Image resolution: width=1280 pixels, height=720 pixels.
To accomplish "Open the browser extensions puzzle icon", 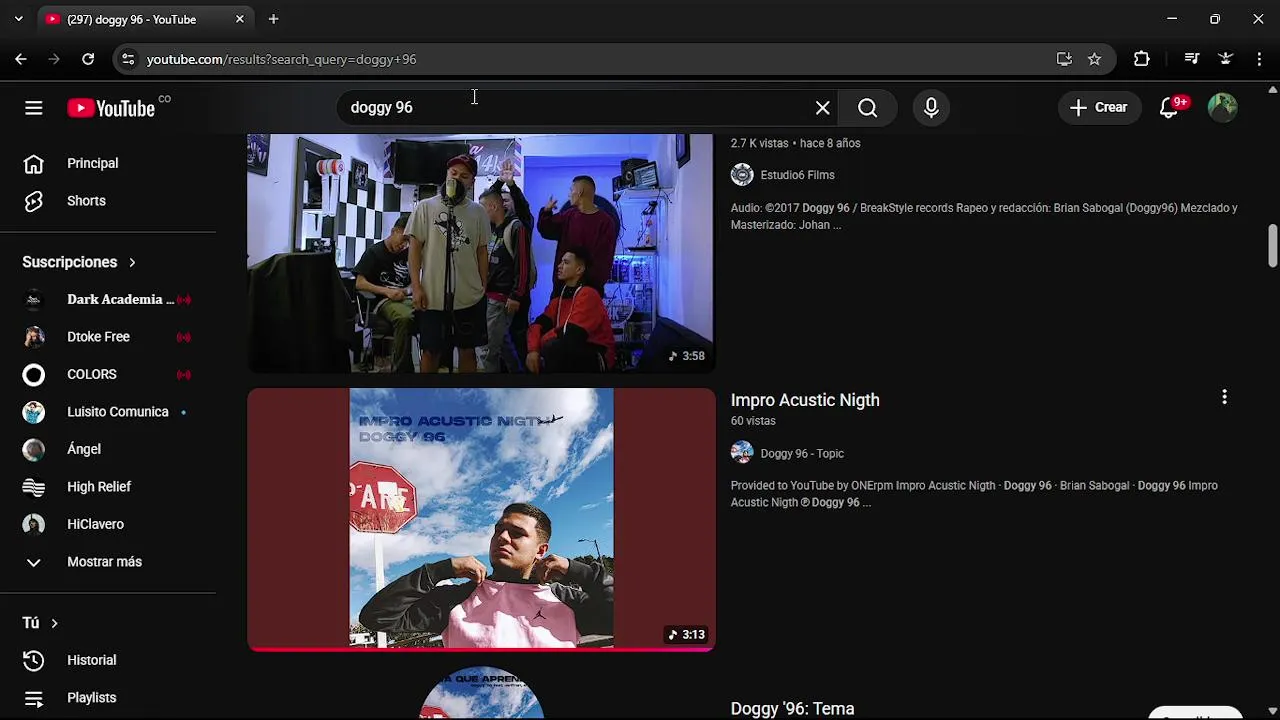I will pyautogui.click(x=1142, y=59).
